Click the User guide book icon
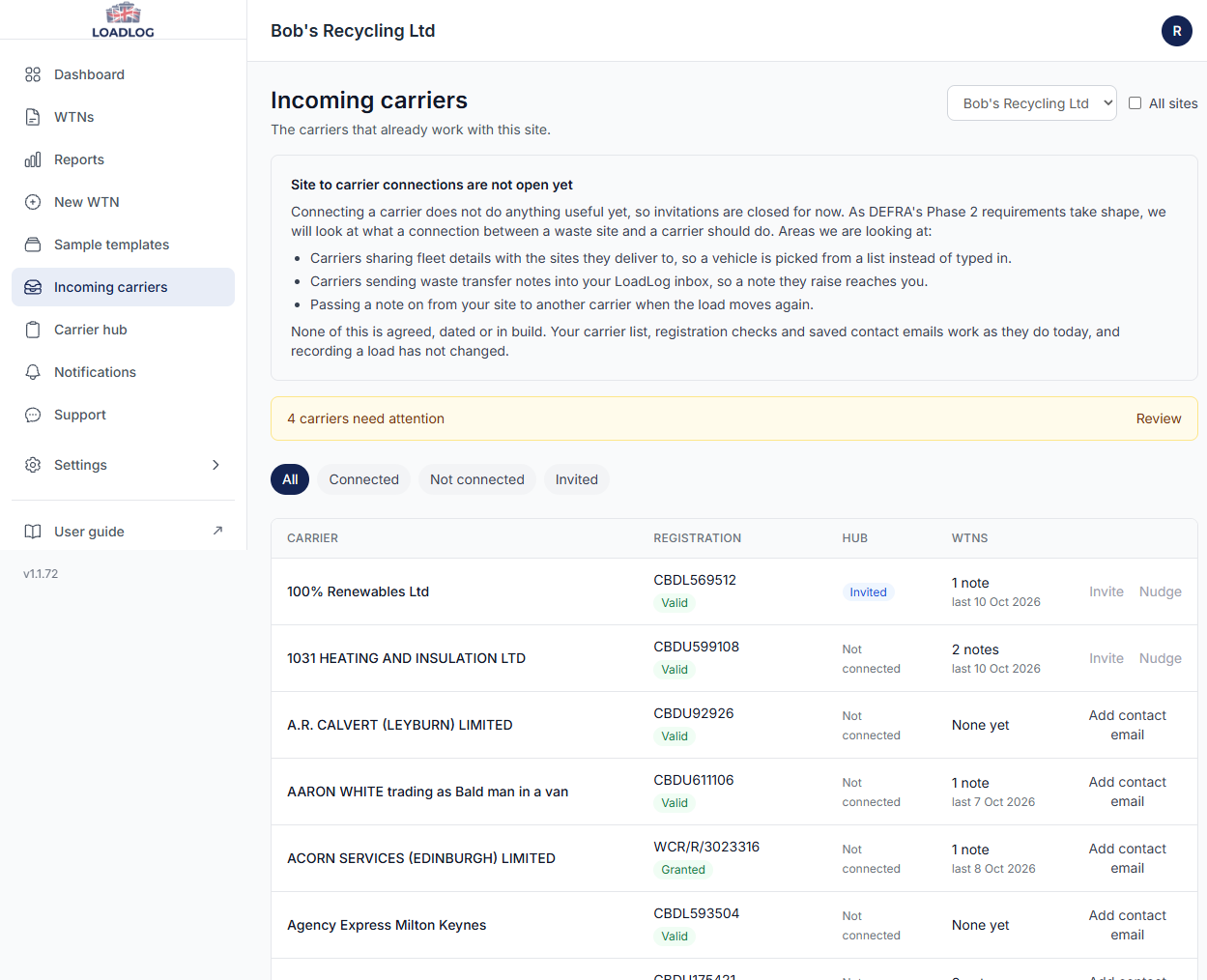The width and height of the screenshot is (1207, 980). coord(33,532)
